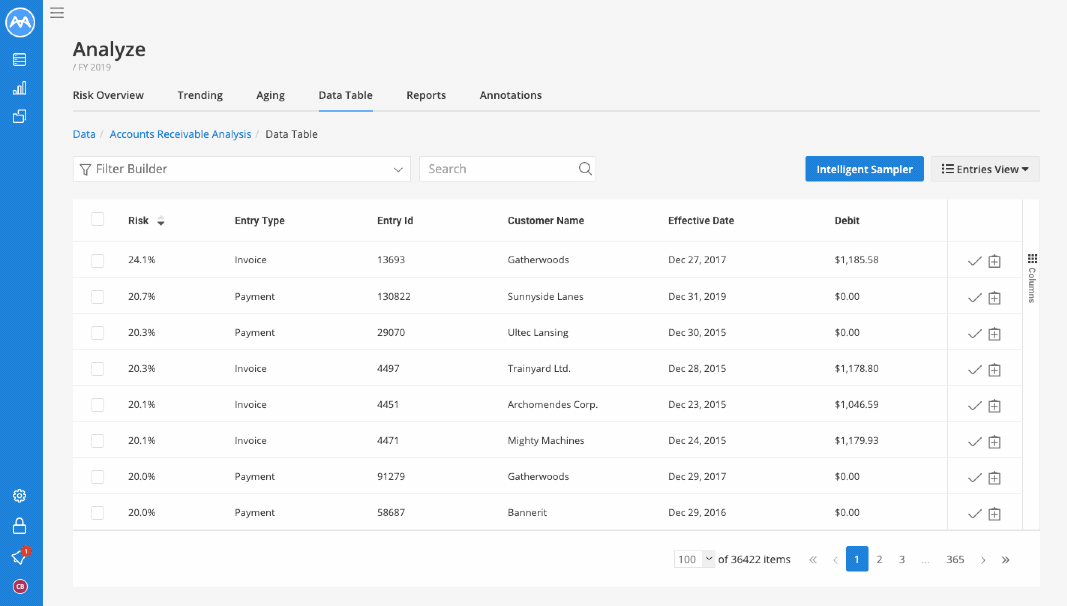
Task: Check the row for entry 13693
Action: click(97, 260)
